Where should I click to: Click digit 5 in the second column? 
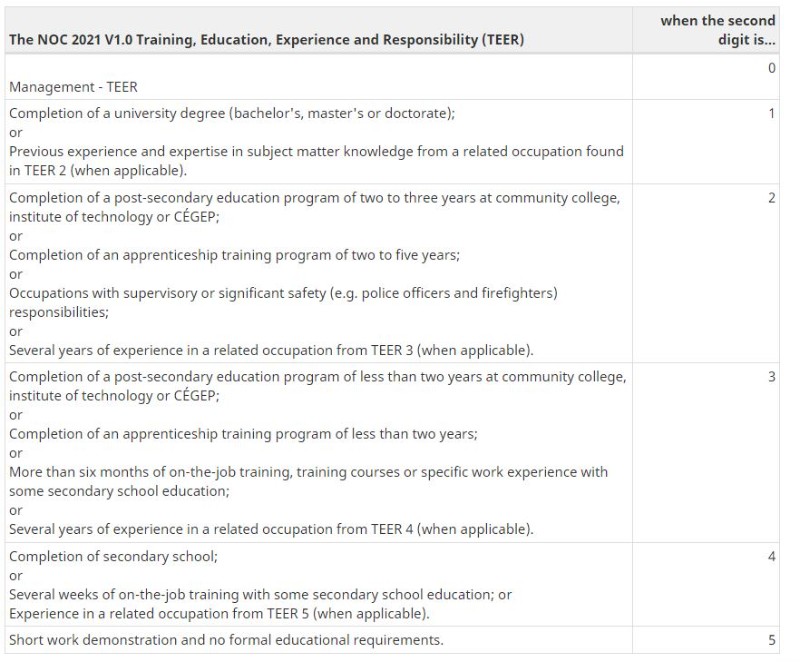click(x=771, y=640)
